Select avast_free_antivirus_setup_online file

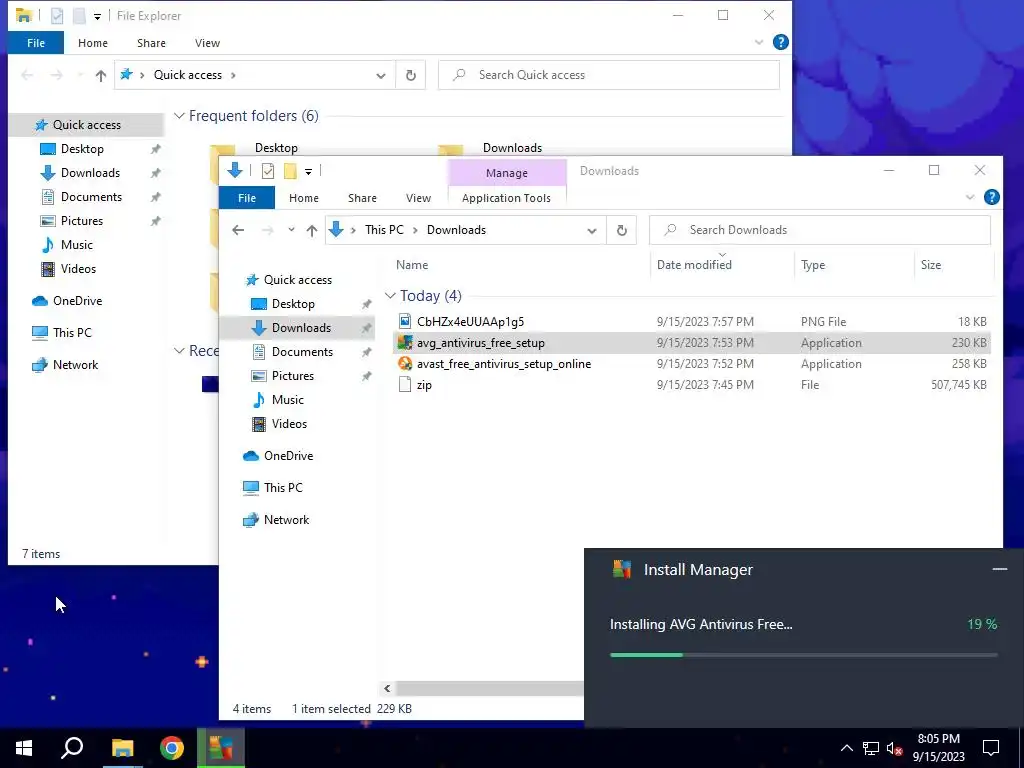point(692,364)
